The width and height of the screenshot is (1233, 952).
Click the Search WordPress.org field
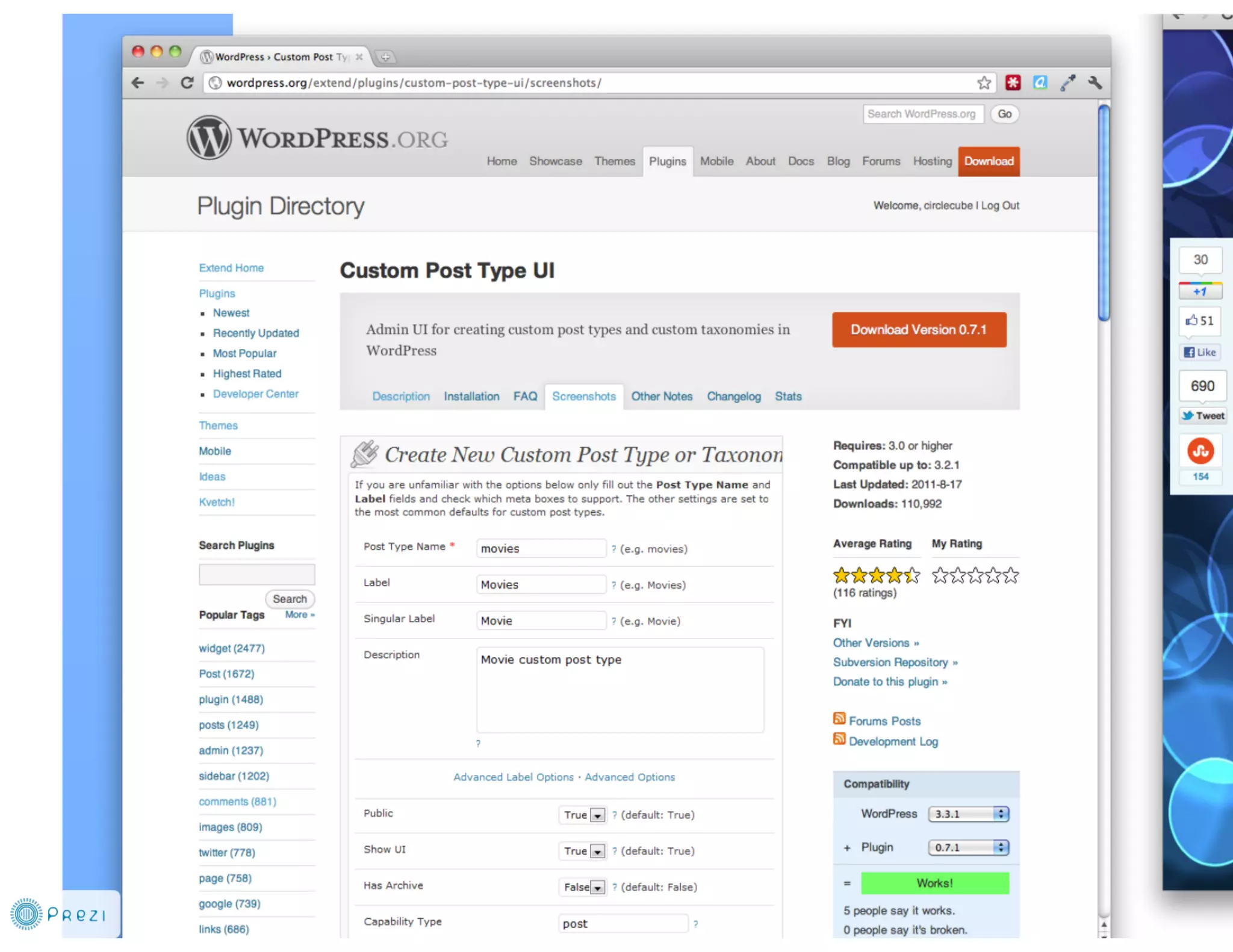pyautogui.click(x=923, y=114)
